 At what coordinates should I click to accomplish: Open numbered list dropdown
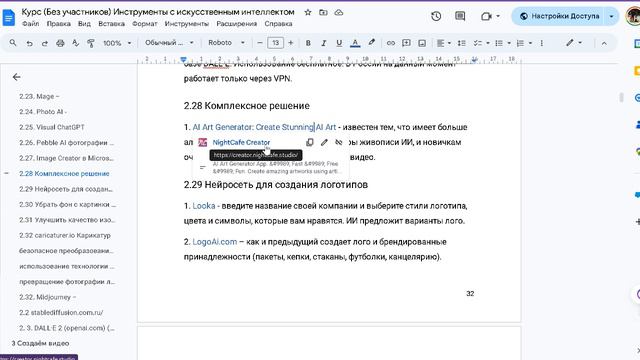(x=524, y=43)
